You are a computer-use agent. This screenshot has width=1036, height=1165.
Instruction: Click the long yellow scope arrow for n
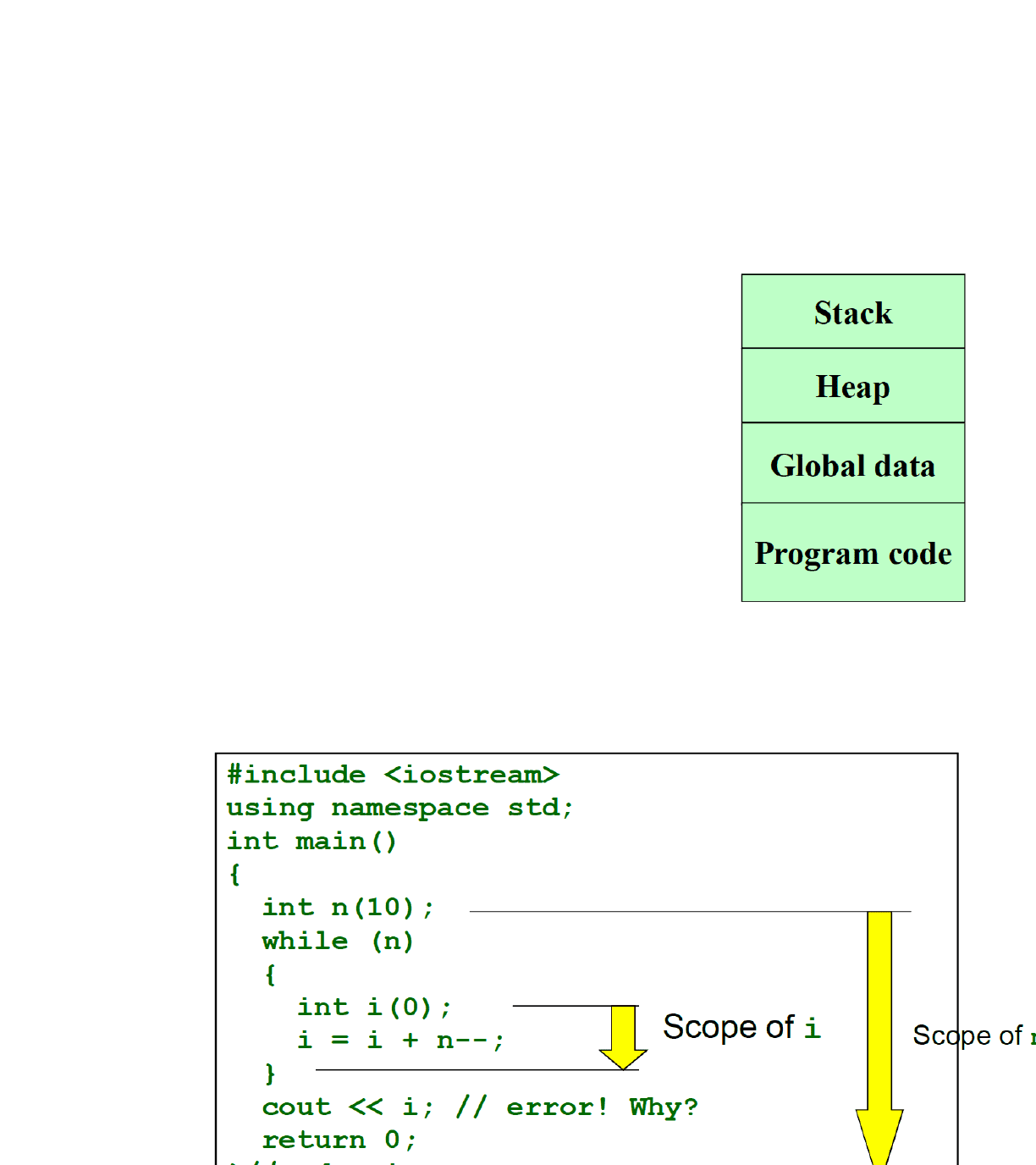879,1033
